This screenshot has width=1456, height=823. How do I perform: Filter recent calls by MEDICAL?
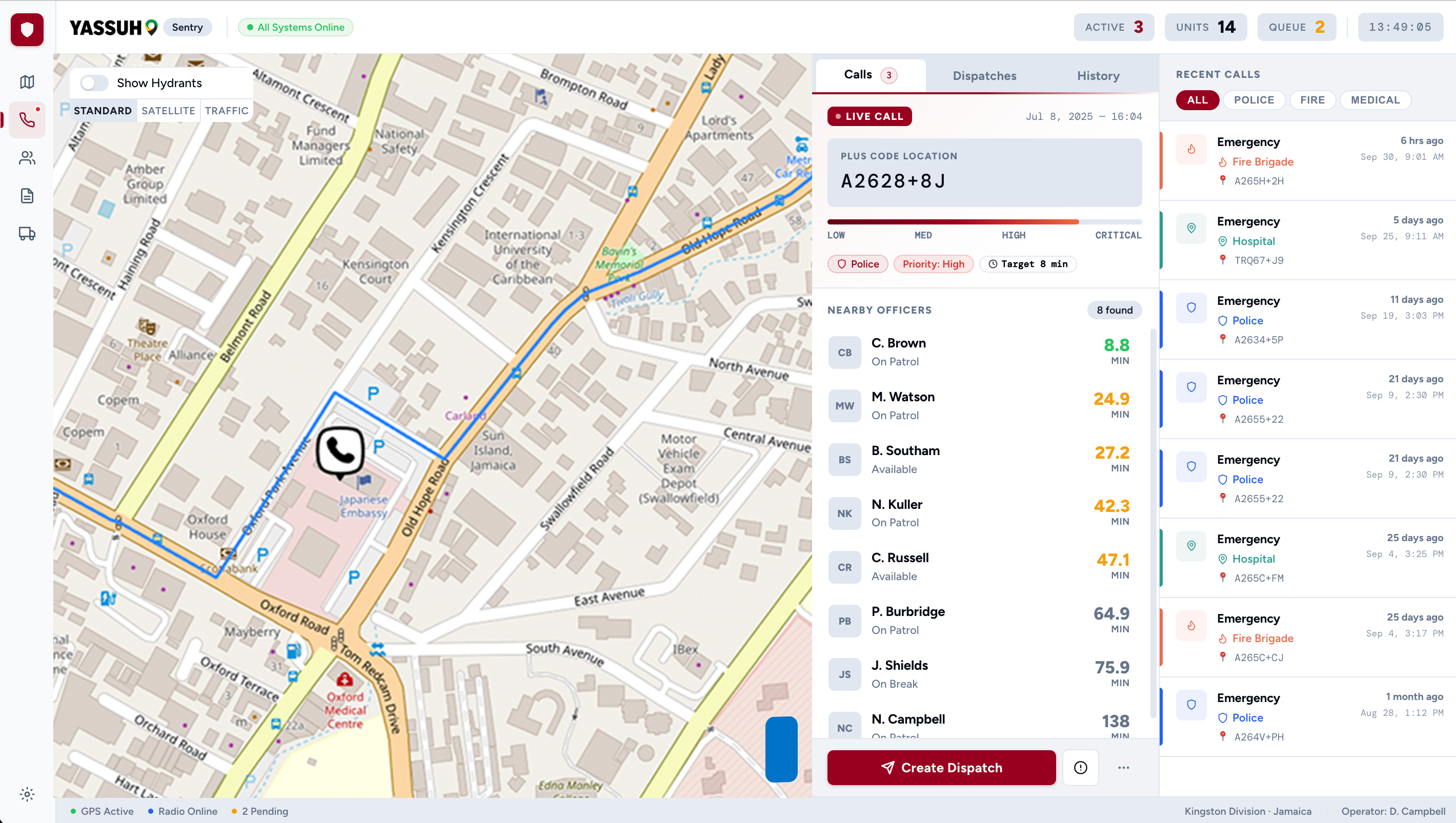[1374, 100]
